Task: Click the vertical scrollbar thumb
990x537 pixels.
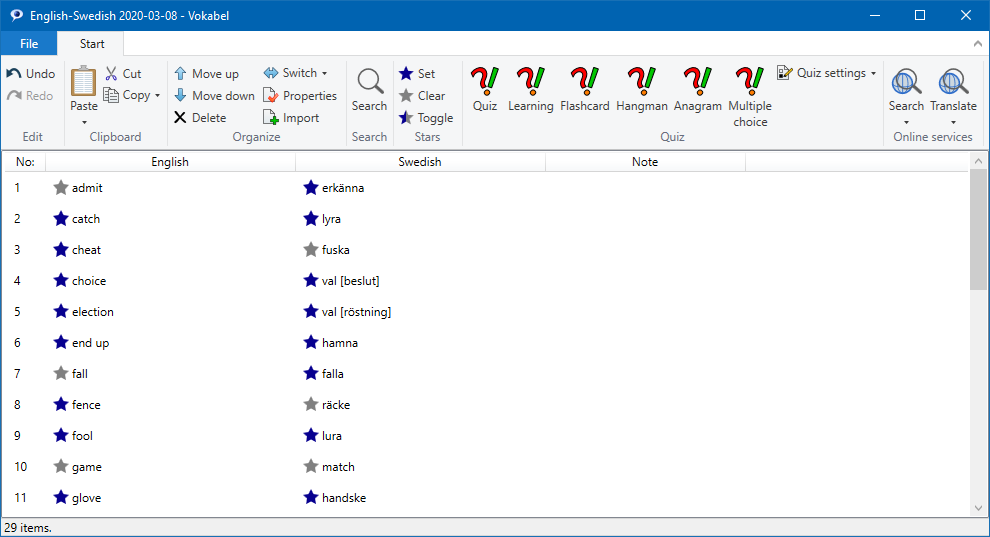Action: [978, 229]
